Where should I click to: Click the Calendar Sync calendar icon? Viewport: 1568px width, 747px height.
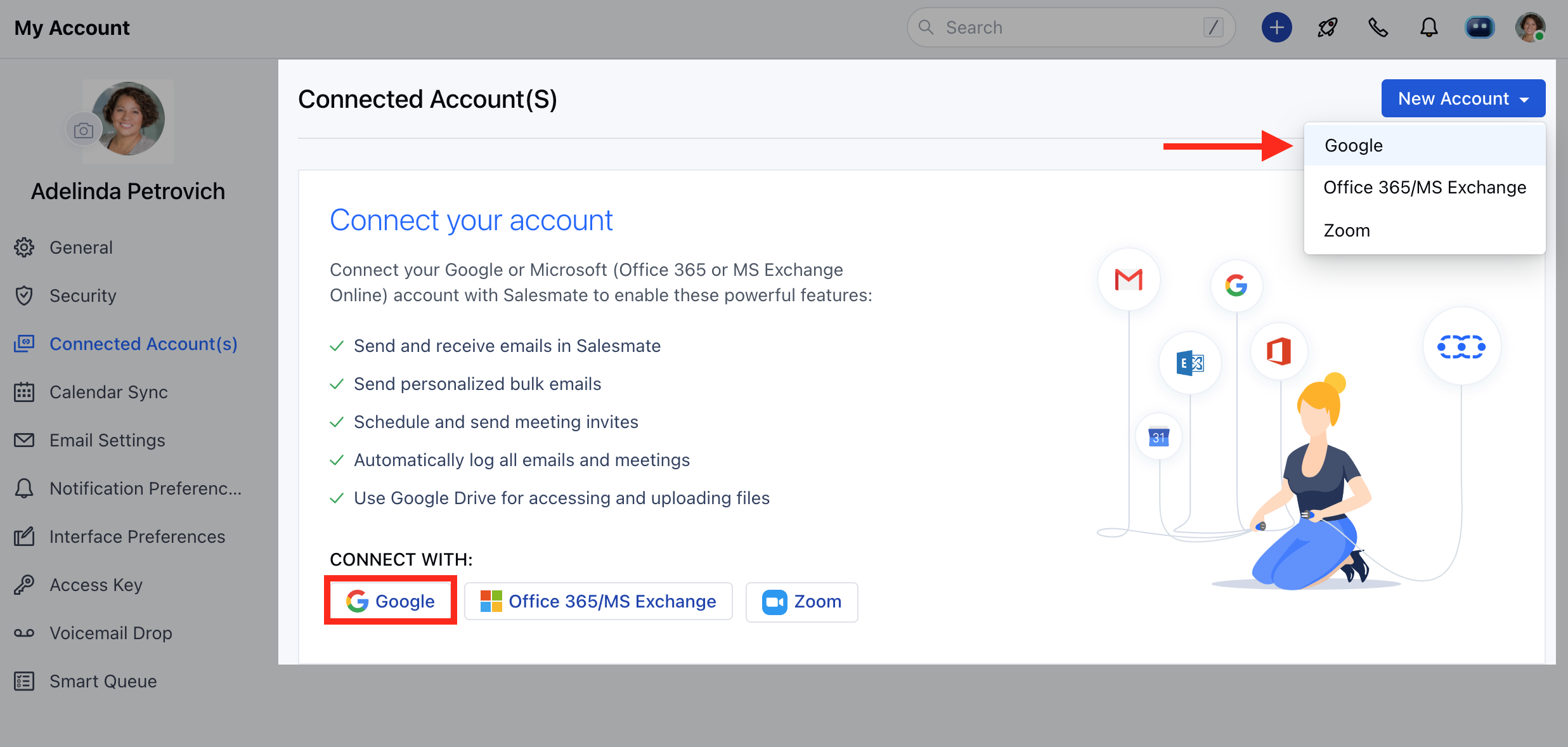pyautogui.click(x=24, y=392)
